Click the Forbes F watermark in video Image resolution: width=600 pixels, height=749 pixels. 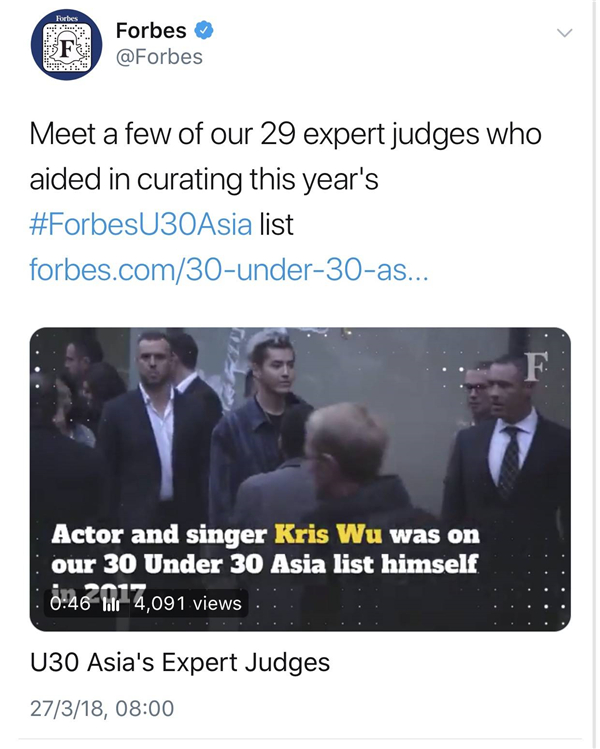(537, 366)
